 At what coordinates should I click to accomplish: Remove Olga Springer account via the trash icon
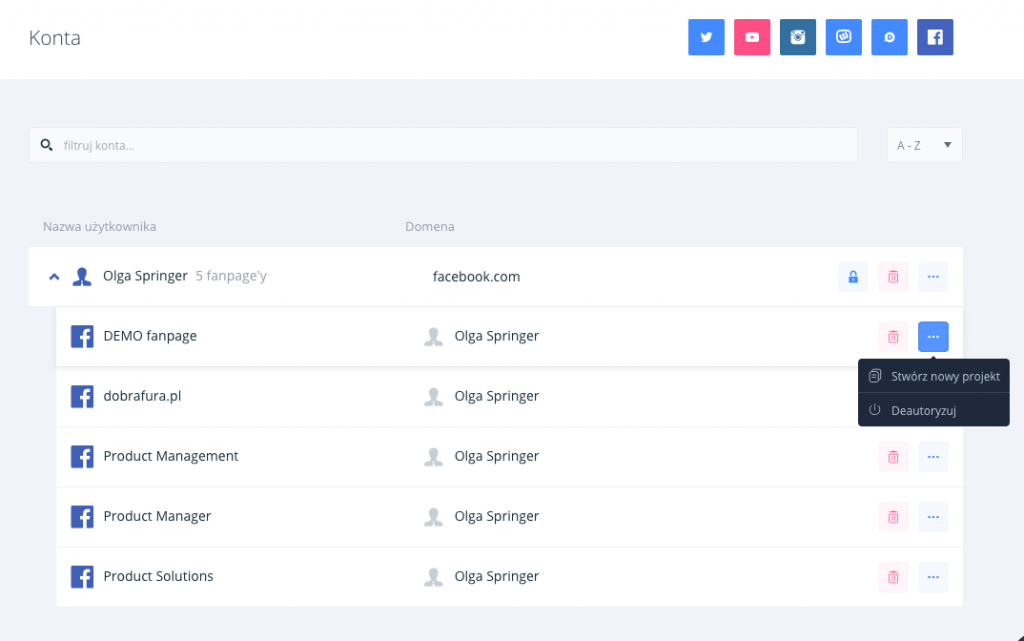tap(893, 277)
